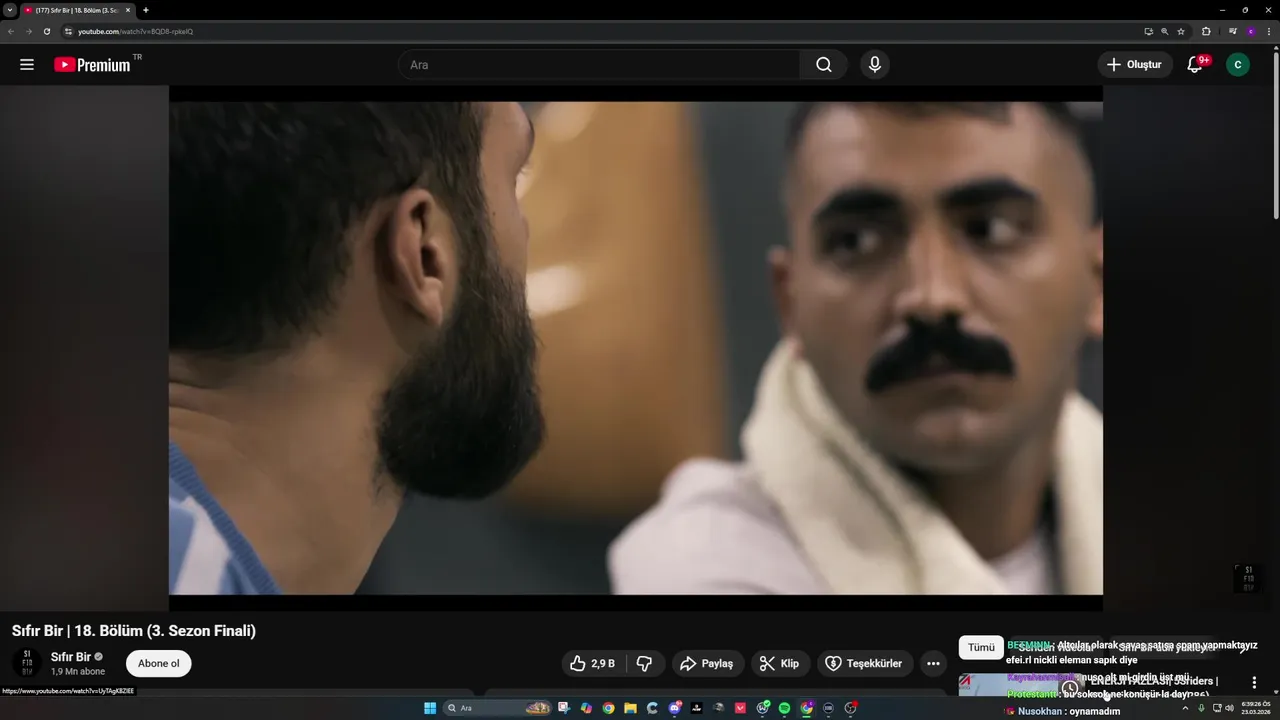The image size is (1280, 720).
Task: Bookmark this page with star icon
Action: [x=1181, y=31]
